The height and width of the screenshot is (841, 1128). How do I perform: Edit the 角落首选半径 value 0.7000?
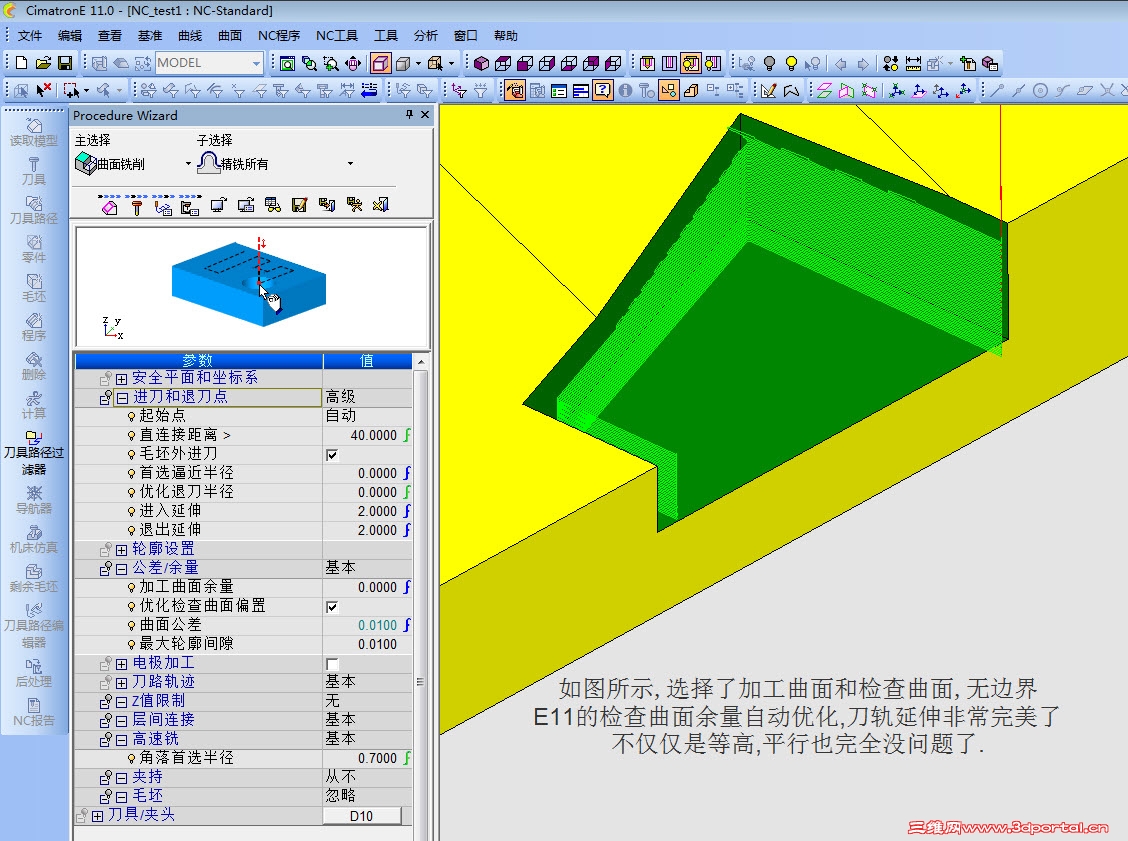tap(368, 758)
